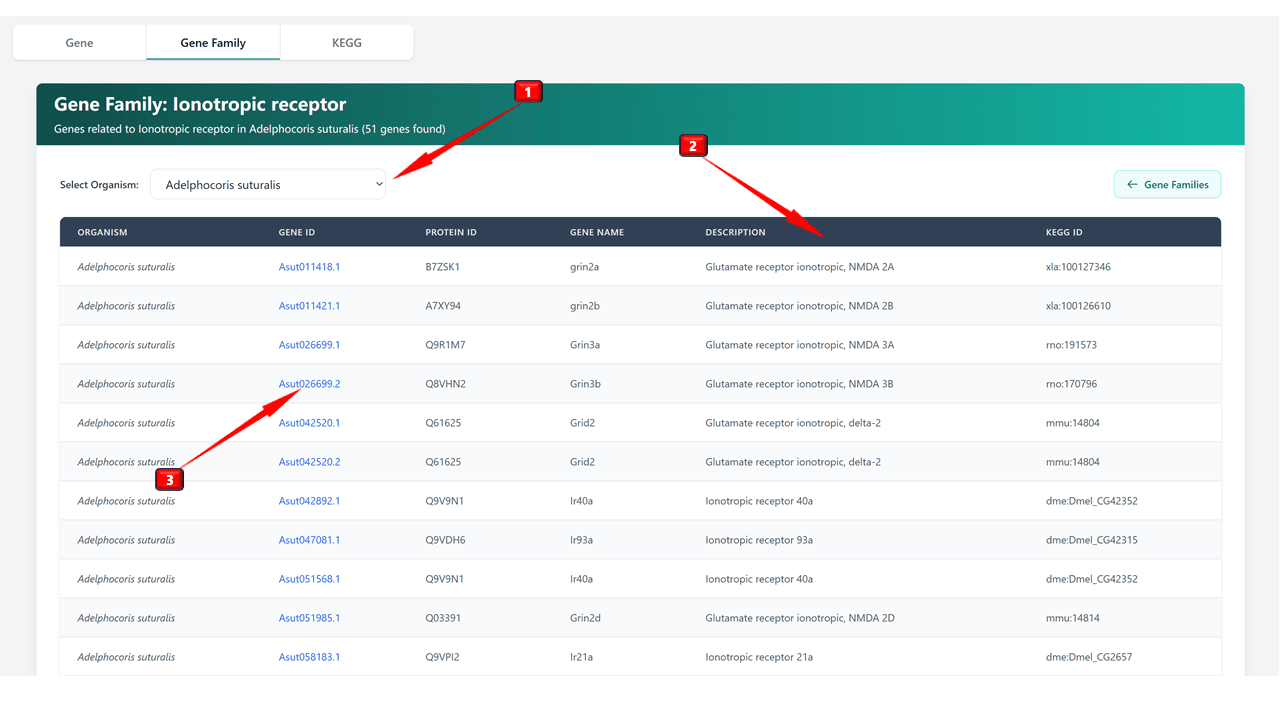Click the Asut042520.2 gene link
Screen dimensions: 1280x720
tap(309, 462)
